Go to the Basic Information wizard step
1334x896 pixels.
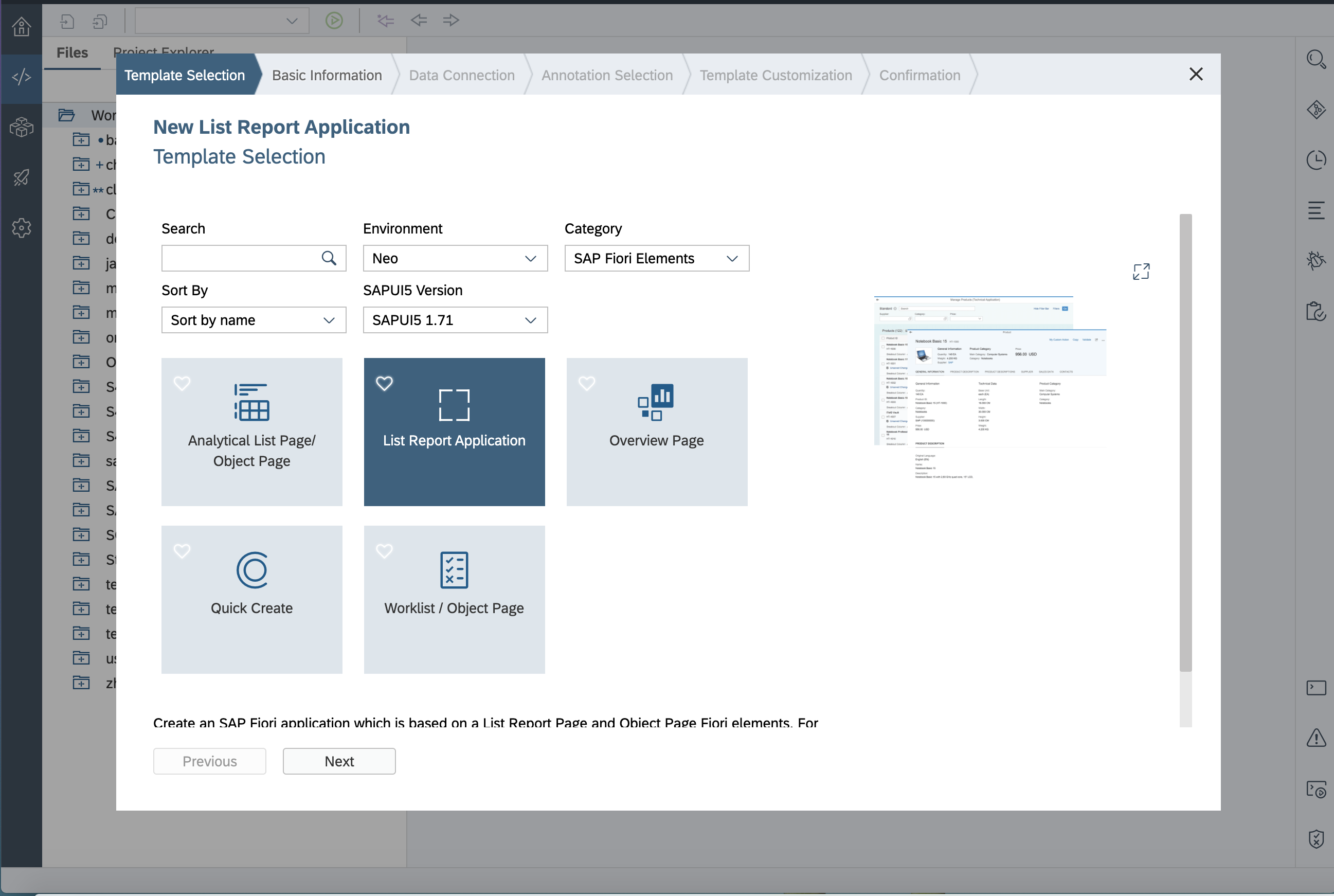click(327, 75)
